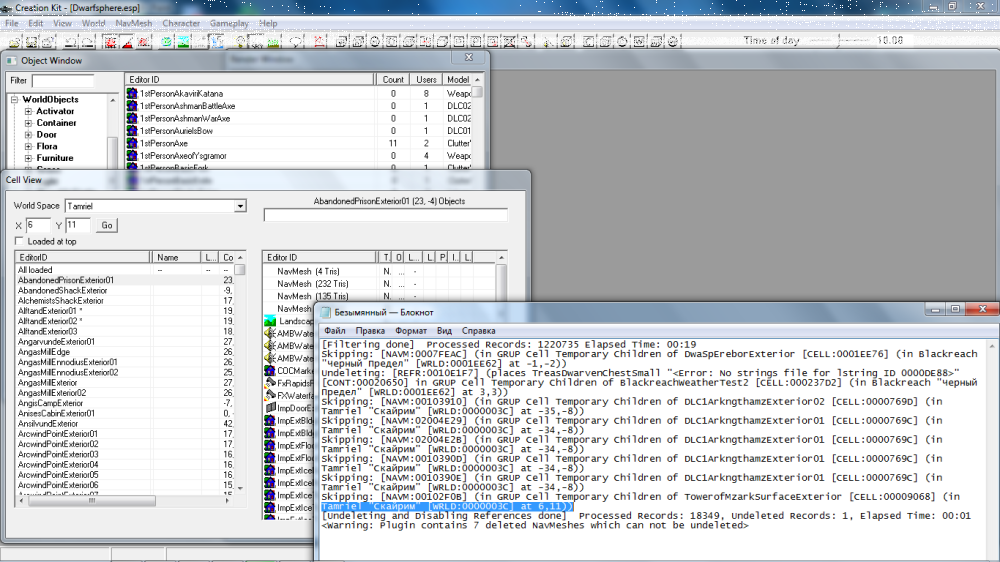This screenshot has height=562, width=1000.
Task: Click the redo toolbar icon
Action: click(x=88, y=42)
